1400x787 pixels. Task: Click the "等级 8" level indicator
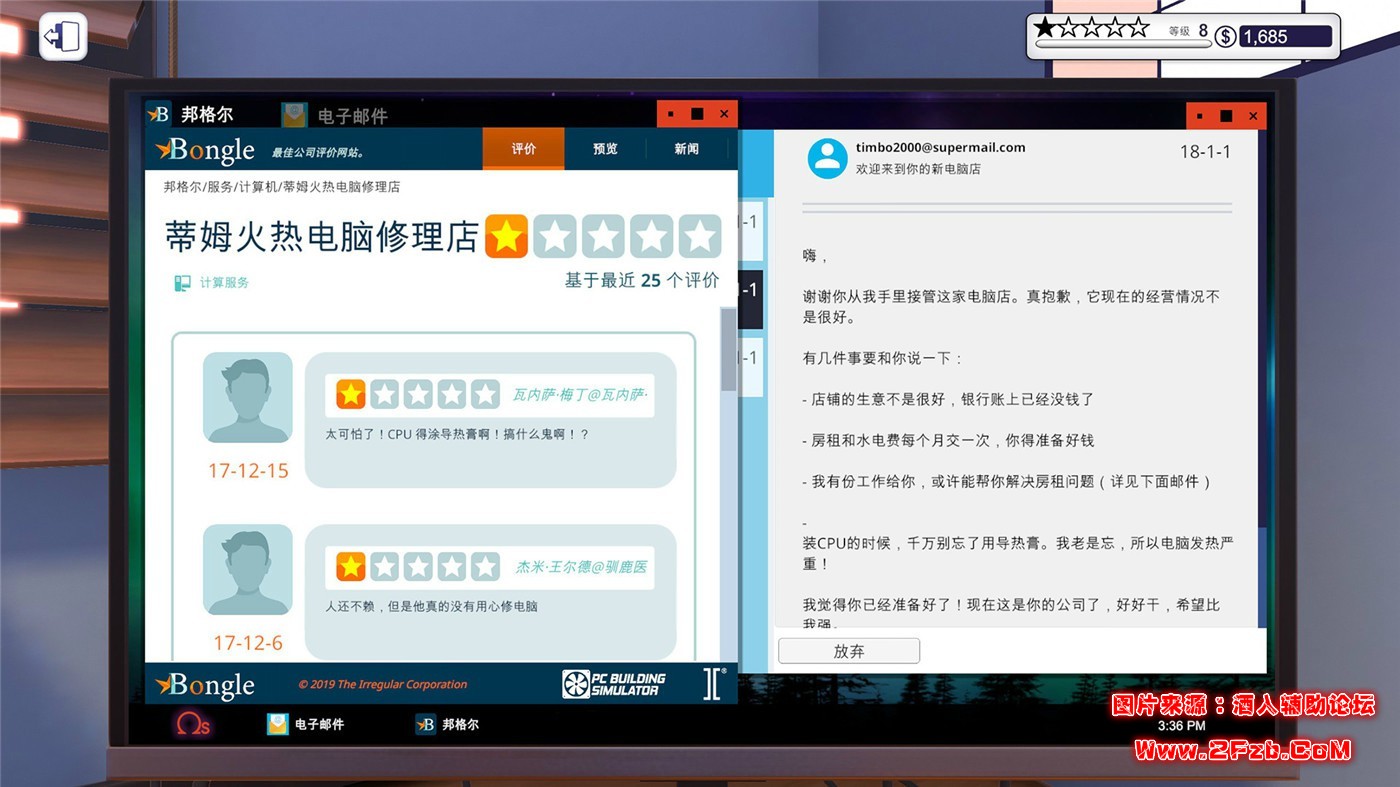coord(1188,31)
